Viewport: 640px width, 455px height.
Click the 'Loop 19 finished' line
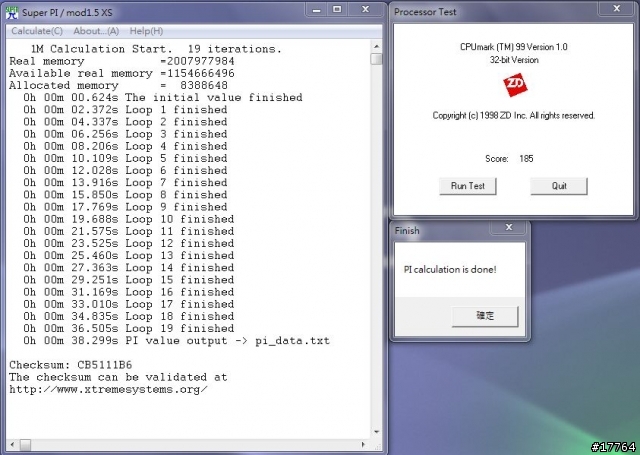[129, 328]
